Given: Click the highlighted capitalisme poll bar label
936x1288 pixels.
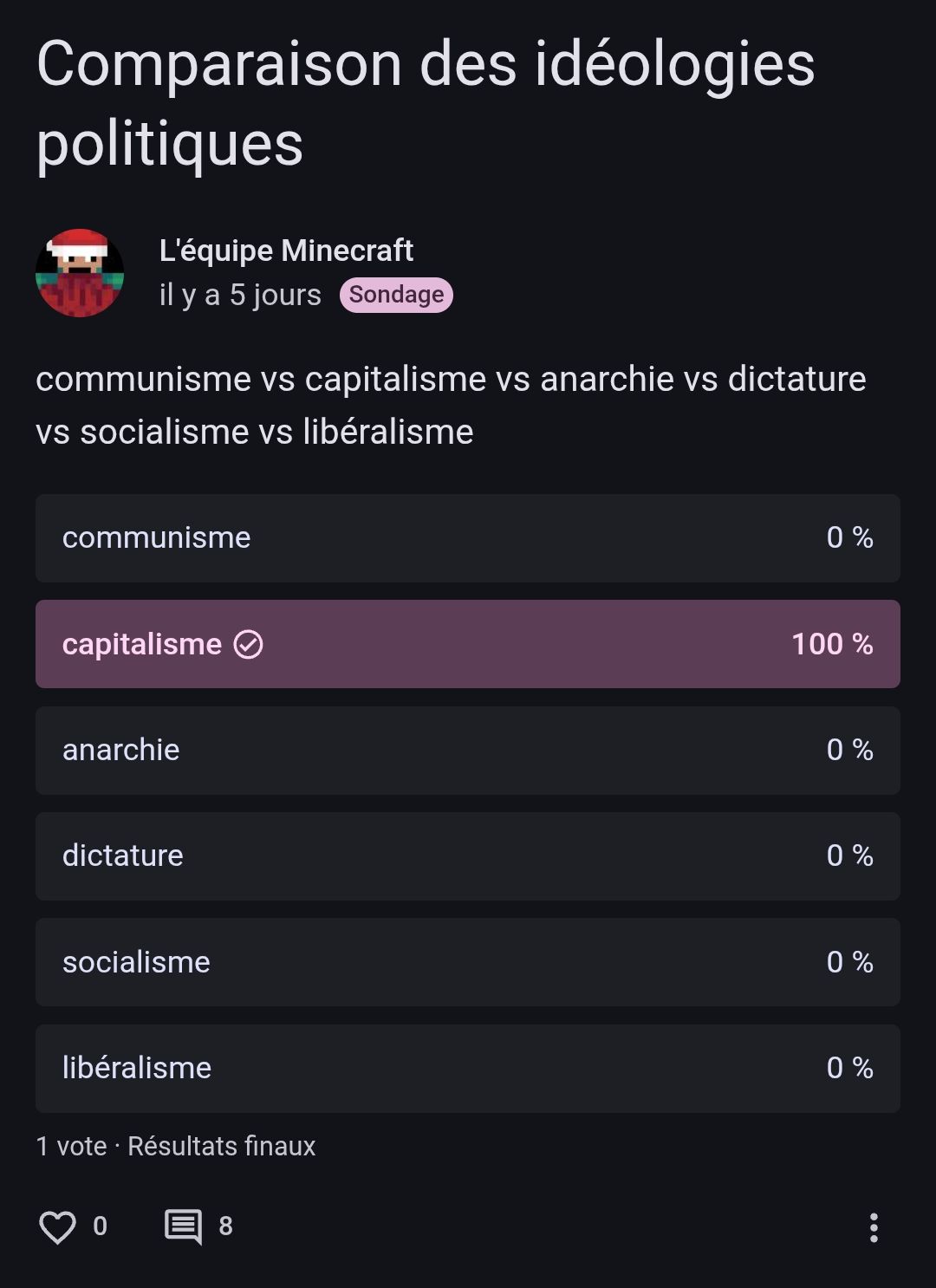Looking at the screenshot, I should (142, 644).
